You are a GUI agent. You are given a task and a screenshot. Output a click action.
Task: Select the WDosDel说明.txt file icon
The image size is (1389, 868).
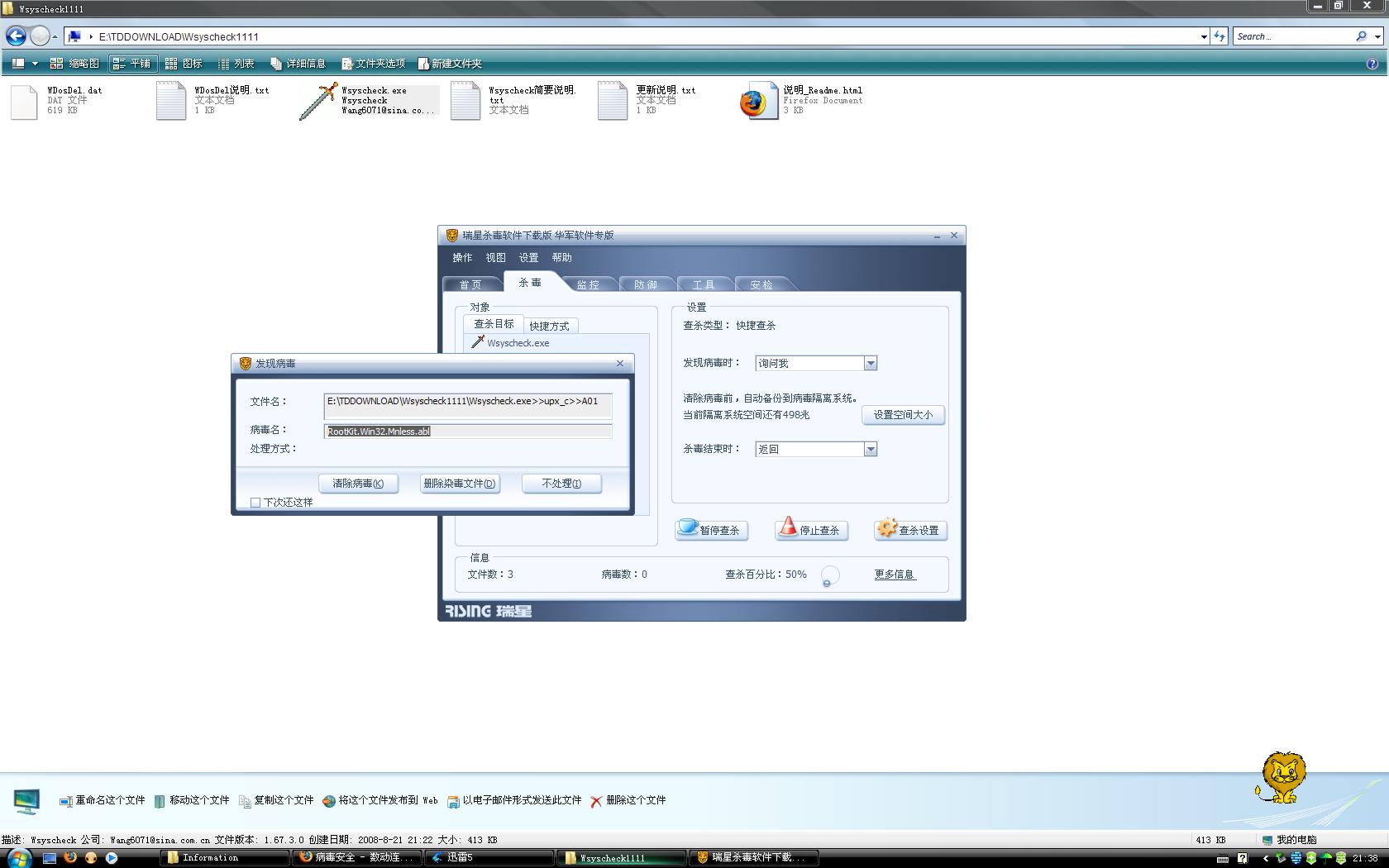click(x=171, y=102)
